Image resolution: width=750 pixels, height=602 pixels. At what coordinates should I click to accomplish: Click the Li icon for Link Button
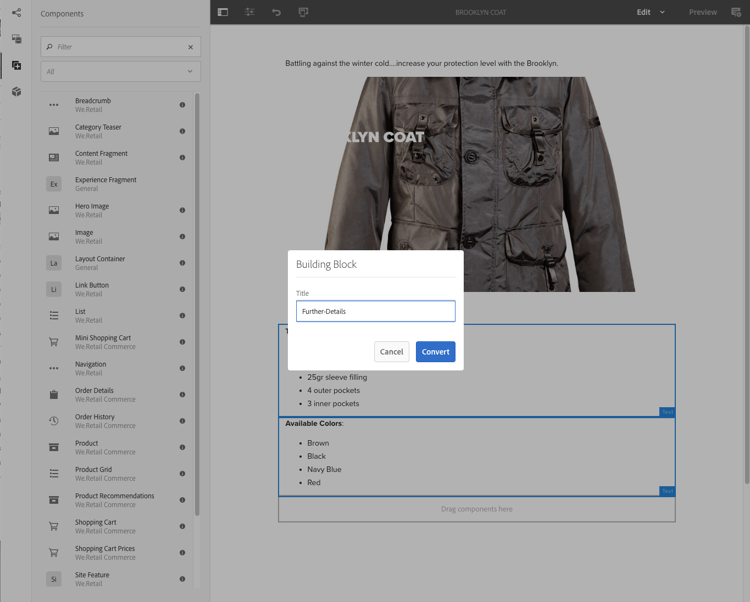pyautogui.click(x=54, y=289)
